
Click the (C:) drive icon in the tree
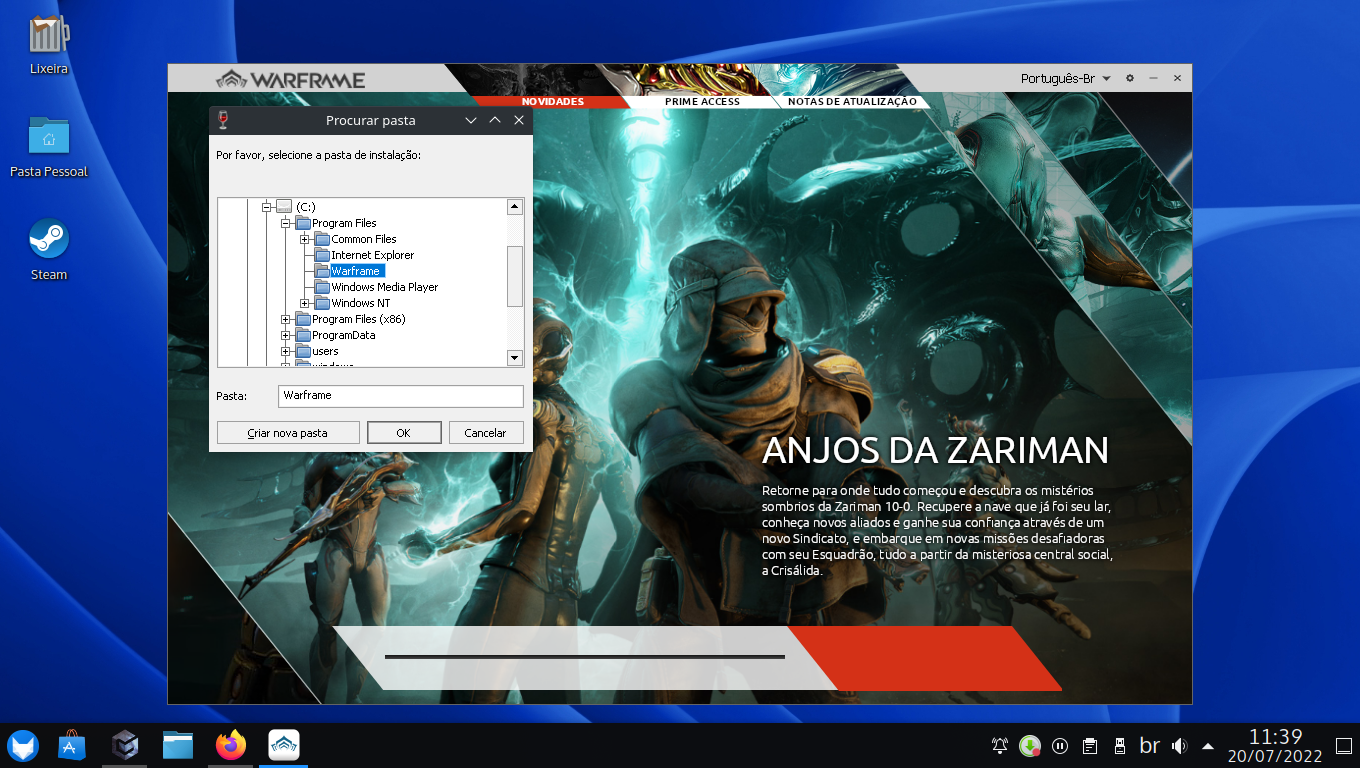click(284, 207)
